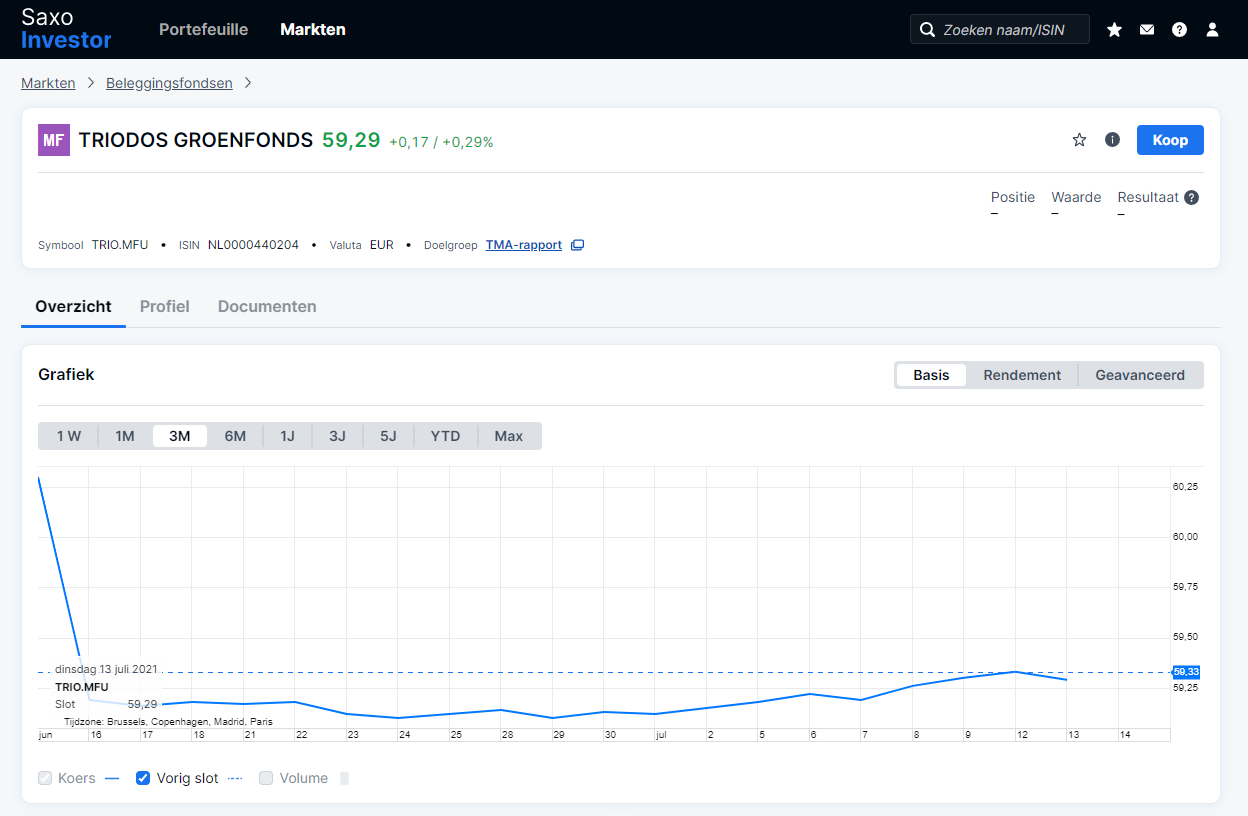Click the MF fund type badge
Screen dimensions: 1248x816
pyautogui.click(x=54, y=140)
